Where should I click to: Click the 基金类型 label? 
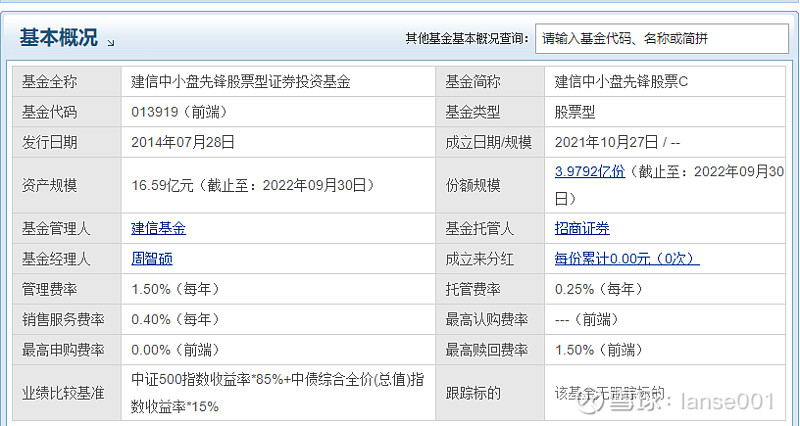point(472,112)
